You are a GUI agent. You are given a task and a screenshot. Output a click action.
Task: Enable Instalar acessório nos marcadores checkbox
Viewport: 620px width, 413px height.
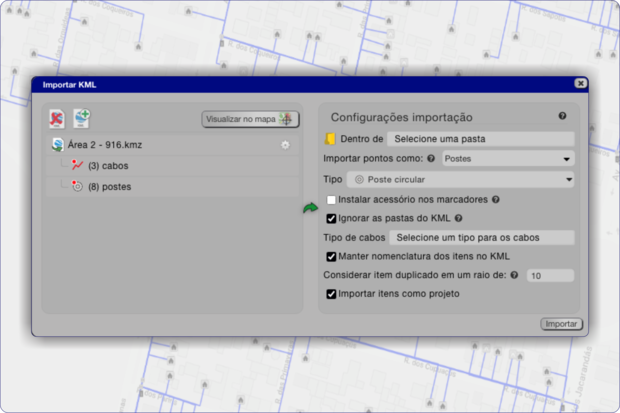(x=331, y=200)
